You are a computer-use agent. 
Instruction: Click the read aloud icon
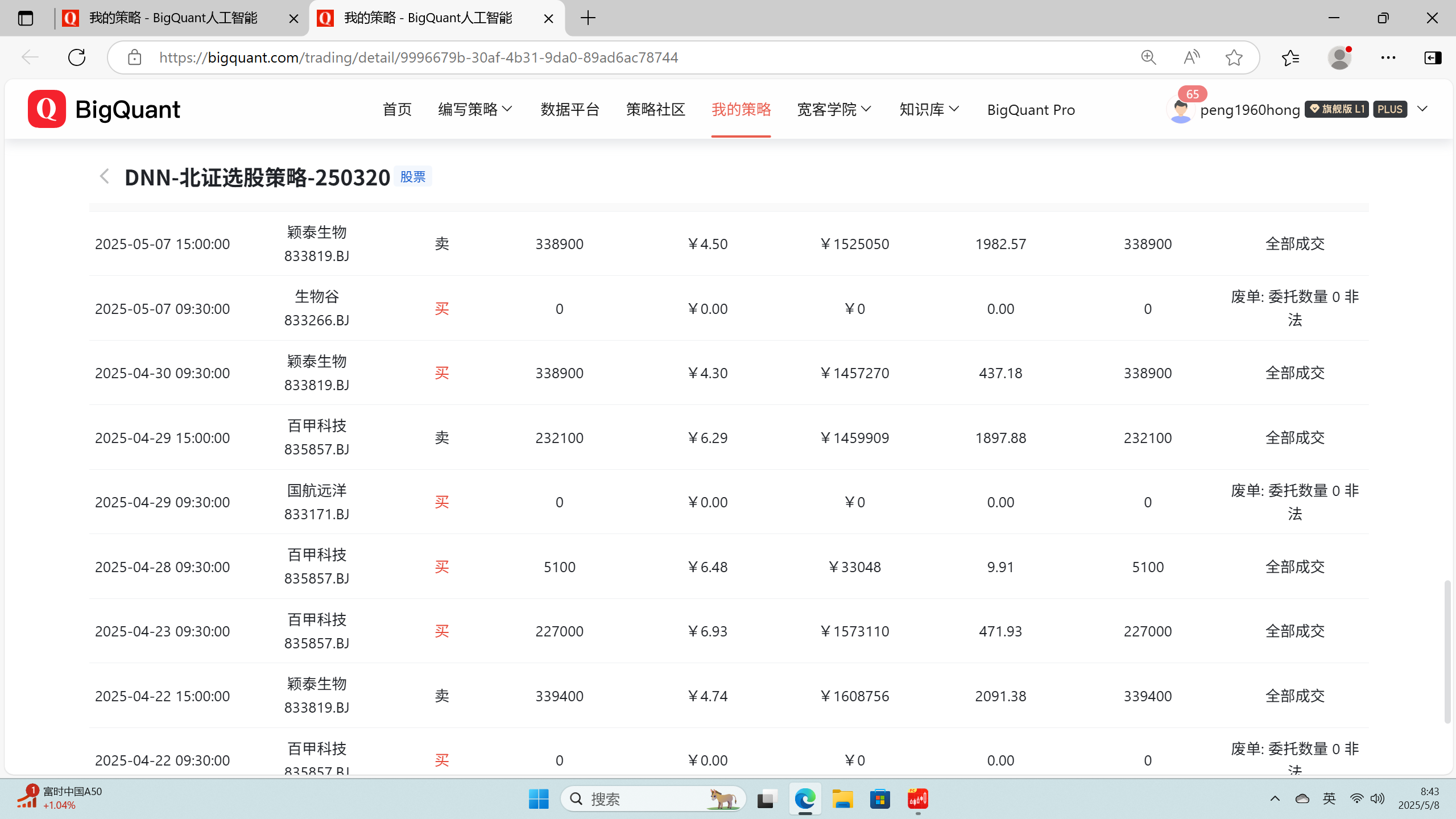(x=1191, y=57)
